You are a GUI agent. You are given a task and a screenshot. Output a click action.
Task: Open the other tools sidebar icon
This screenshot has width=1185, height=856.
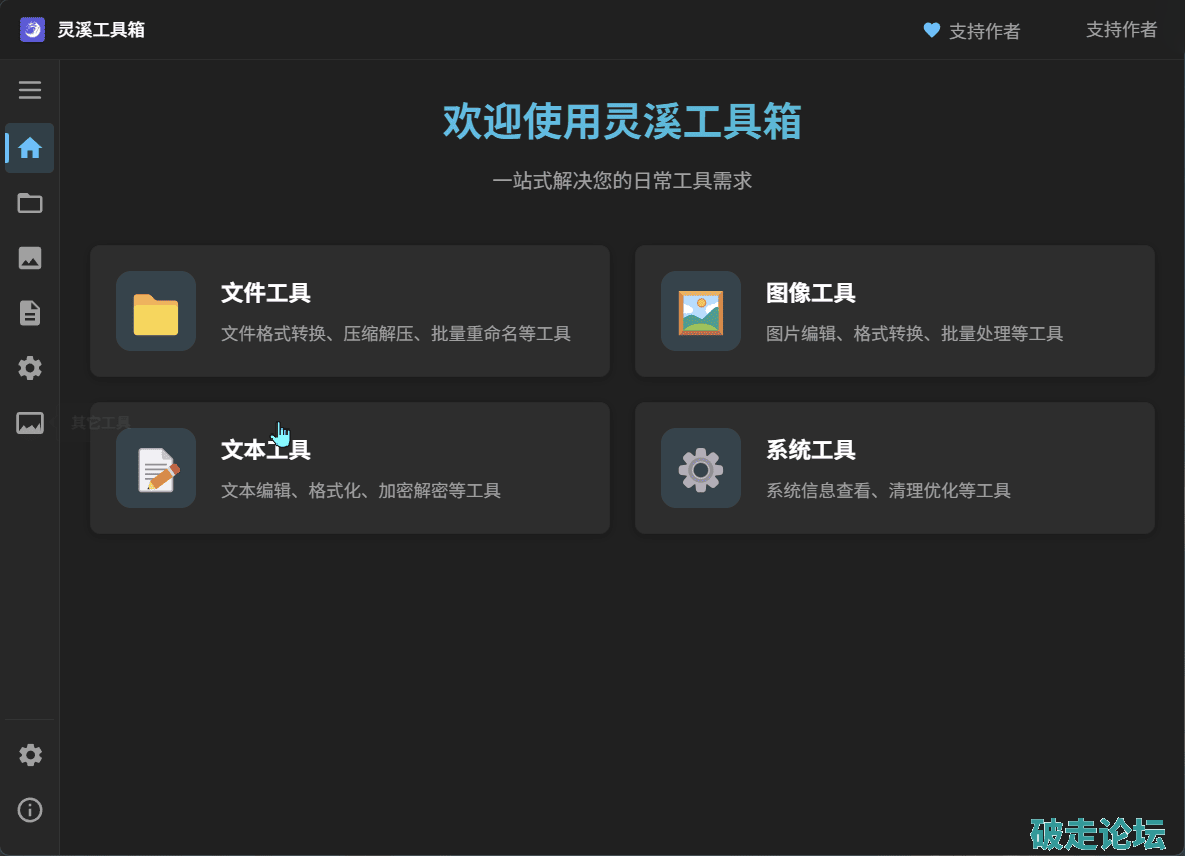click(x=30, y=423)
